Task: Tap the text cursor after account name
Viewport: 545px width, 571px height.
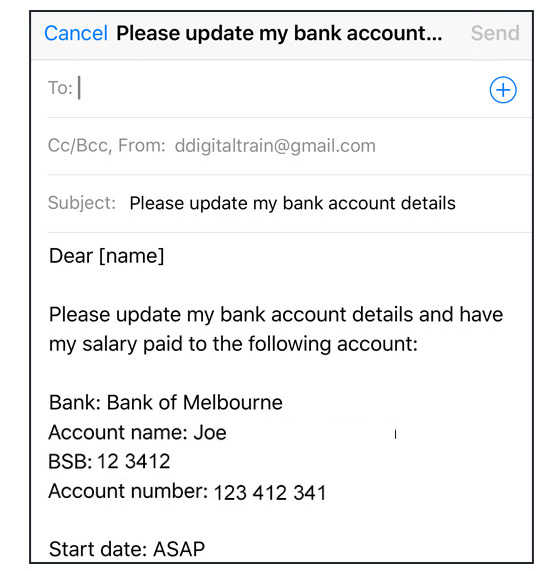Action: (x=395, y=434)
